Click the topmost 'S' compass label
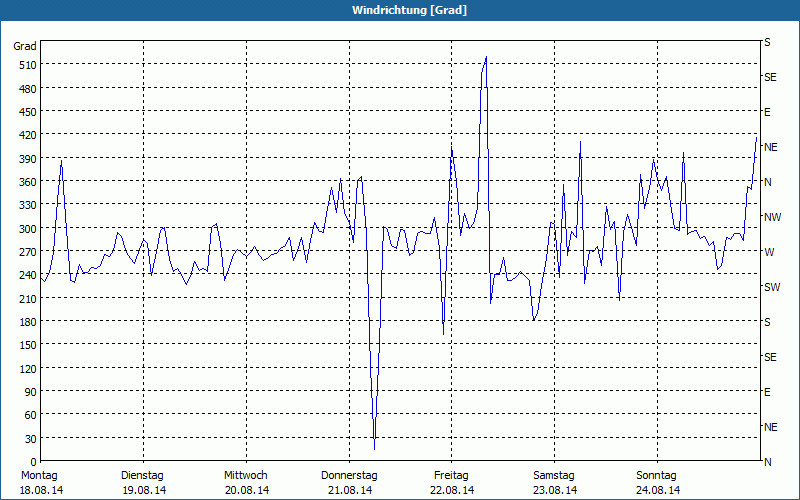The width and height of the screenshot is (800, 500). (767, 42)
